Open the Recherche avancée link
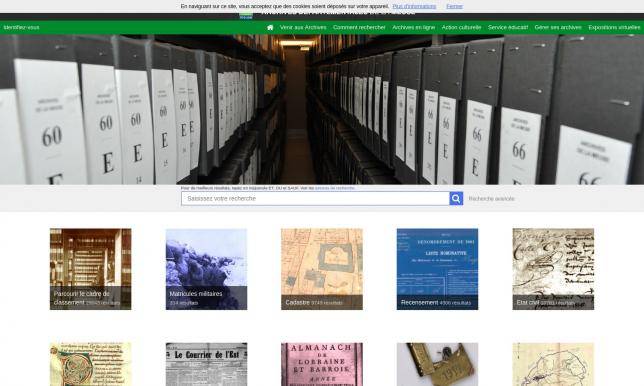The image size is (644, 386). (x=491, y=199)
